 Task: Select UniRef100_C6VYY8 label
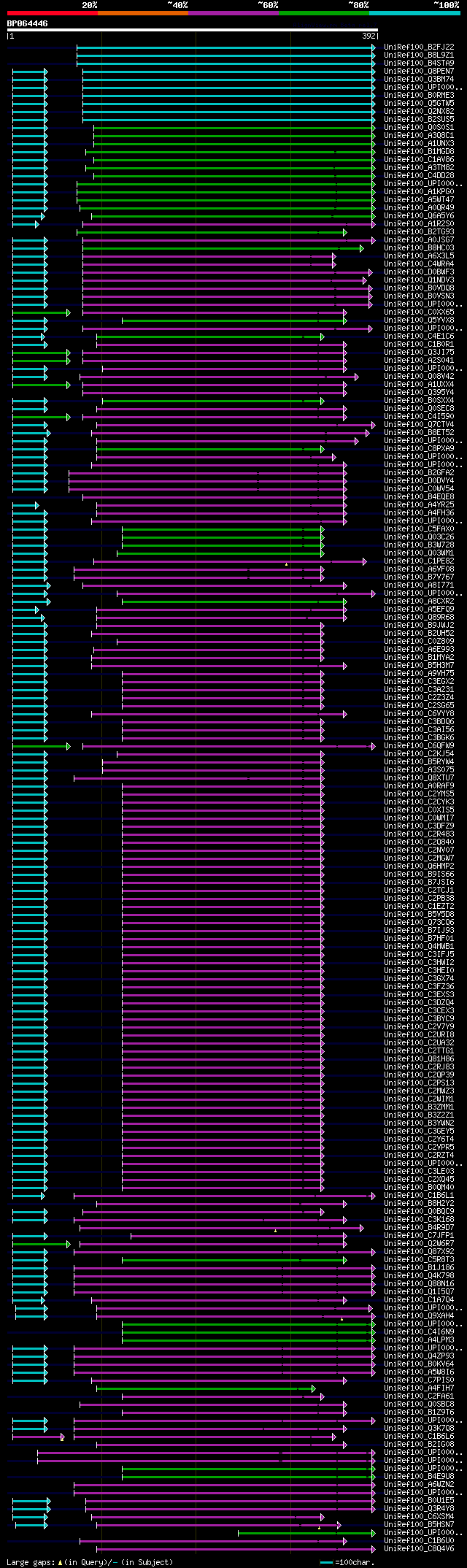(x=419, y=713)
